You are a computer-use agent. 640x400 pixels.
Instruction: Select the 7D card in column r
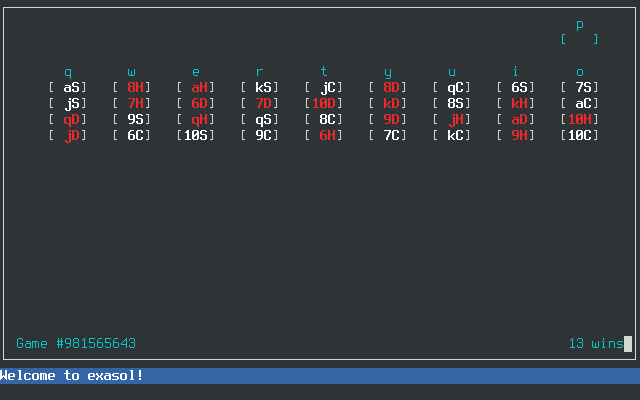coord(260,103)
